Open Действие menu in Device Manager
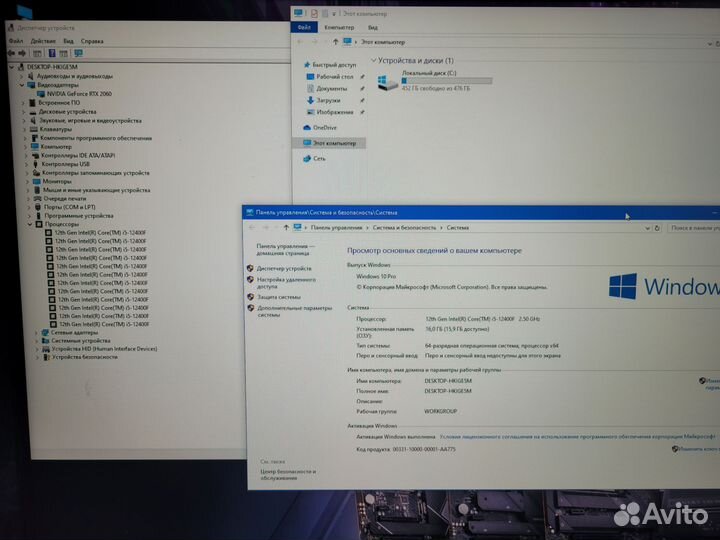Image resolution: width=720 pixels, height=540 pixels. pyautogui.click(x=43, y=41)
